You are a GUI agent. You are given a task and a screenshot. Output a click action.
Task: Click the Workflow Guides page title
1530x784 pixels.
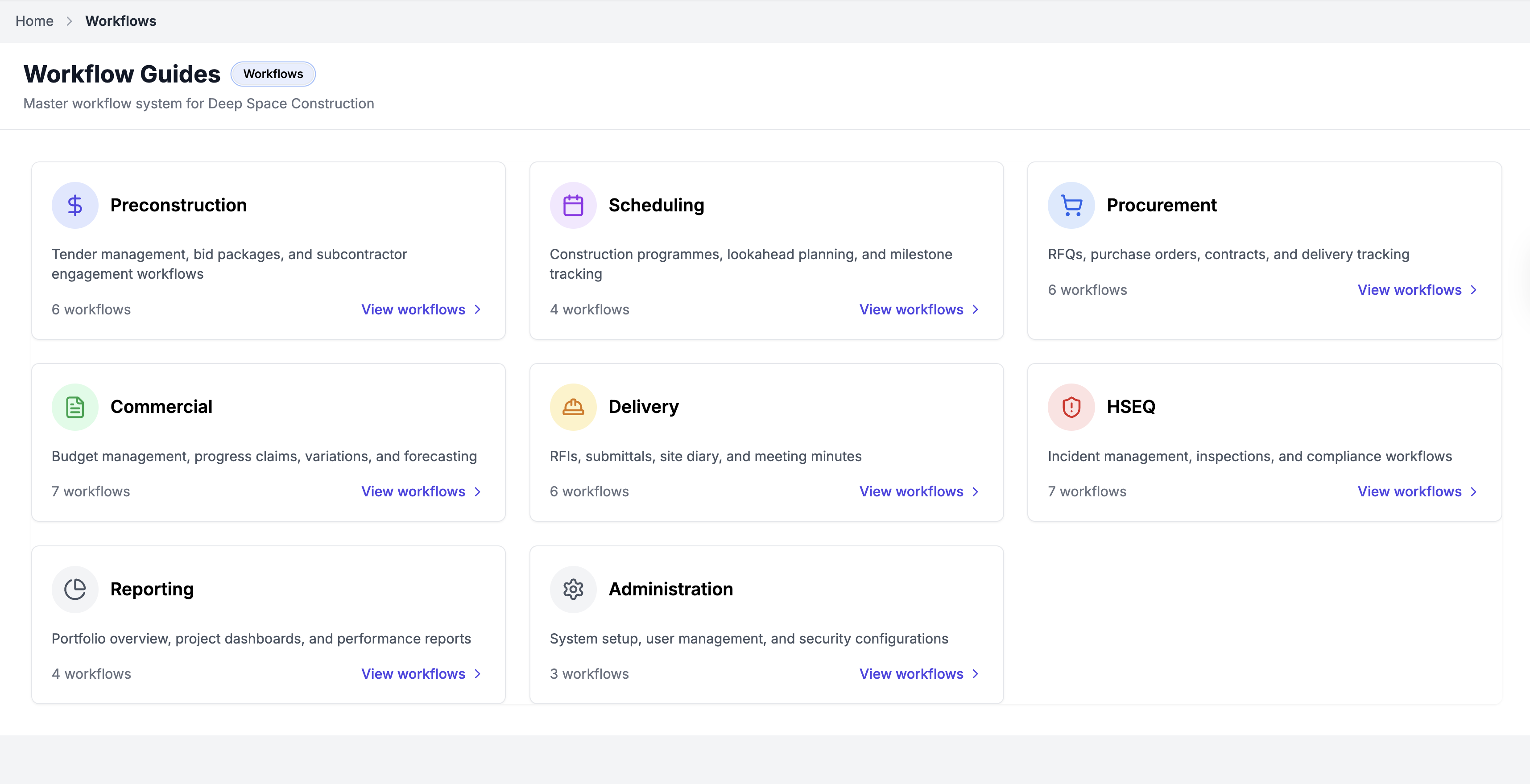(122, 74)
